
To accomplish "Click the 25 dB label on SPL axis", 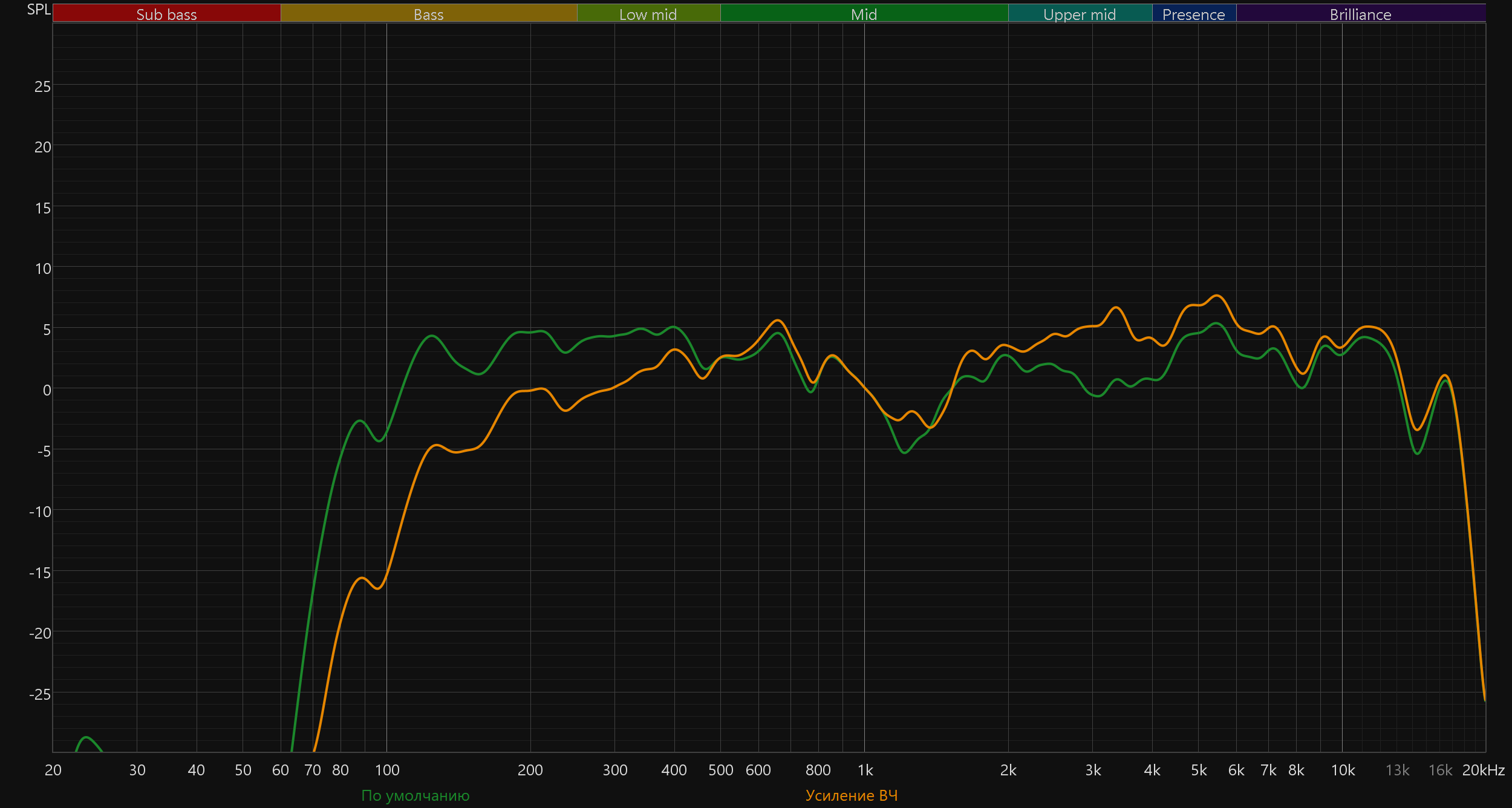I will tap(42, 87).
